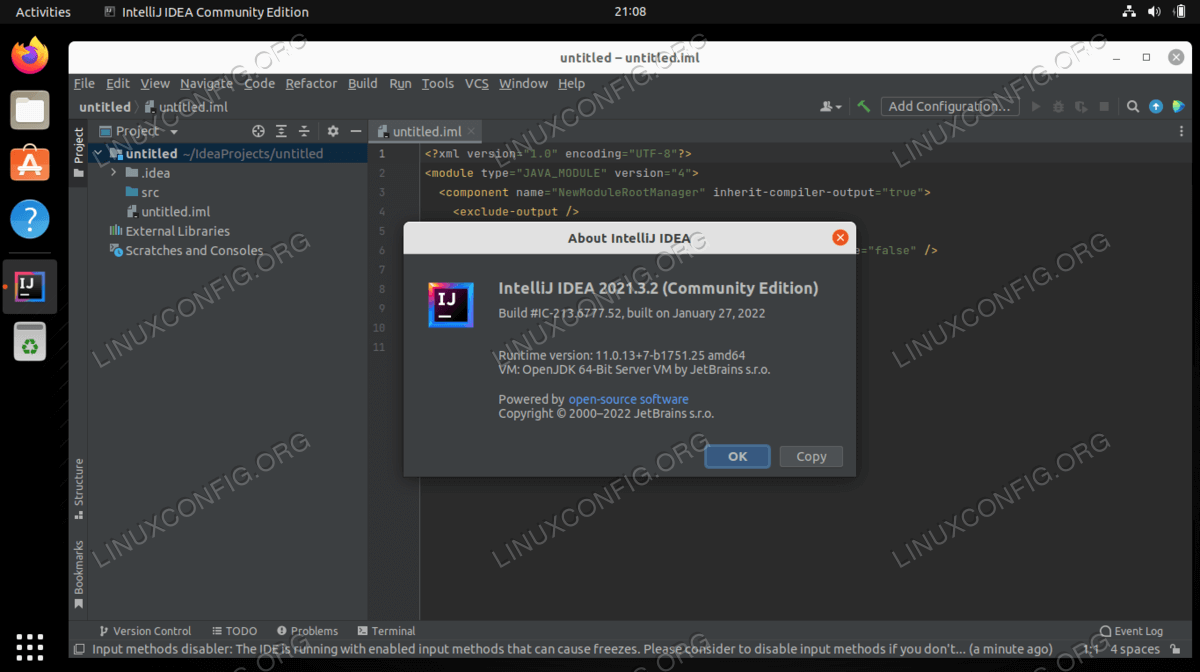1200x672 pixels.
Task: Open the Tools menu
Action: [x=437, y=83]
